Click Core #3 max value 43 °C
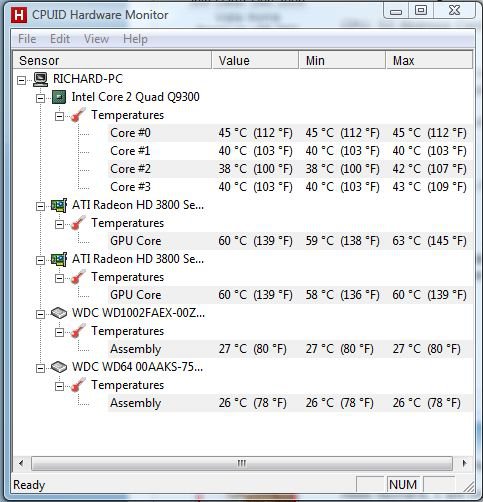 pos(429,187)
